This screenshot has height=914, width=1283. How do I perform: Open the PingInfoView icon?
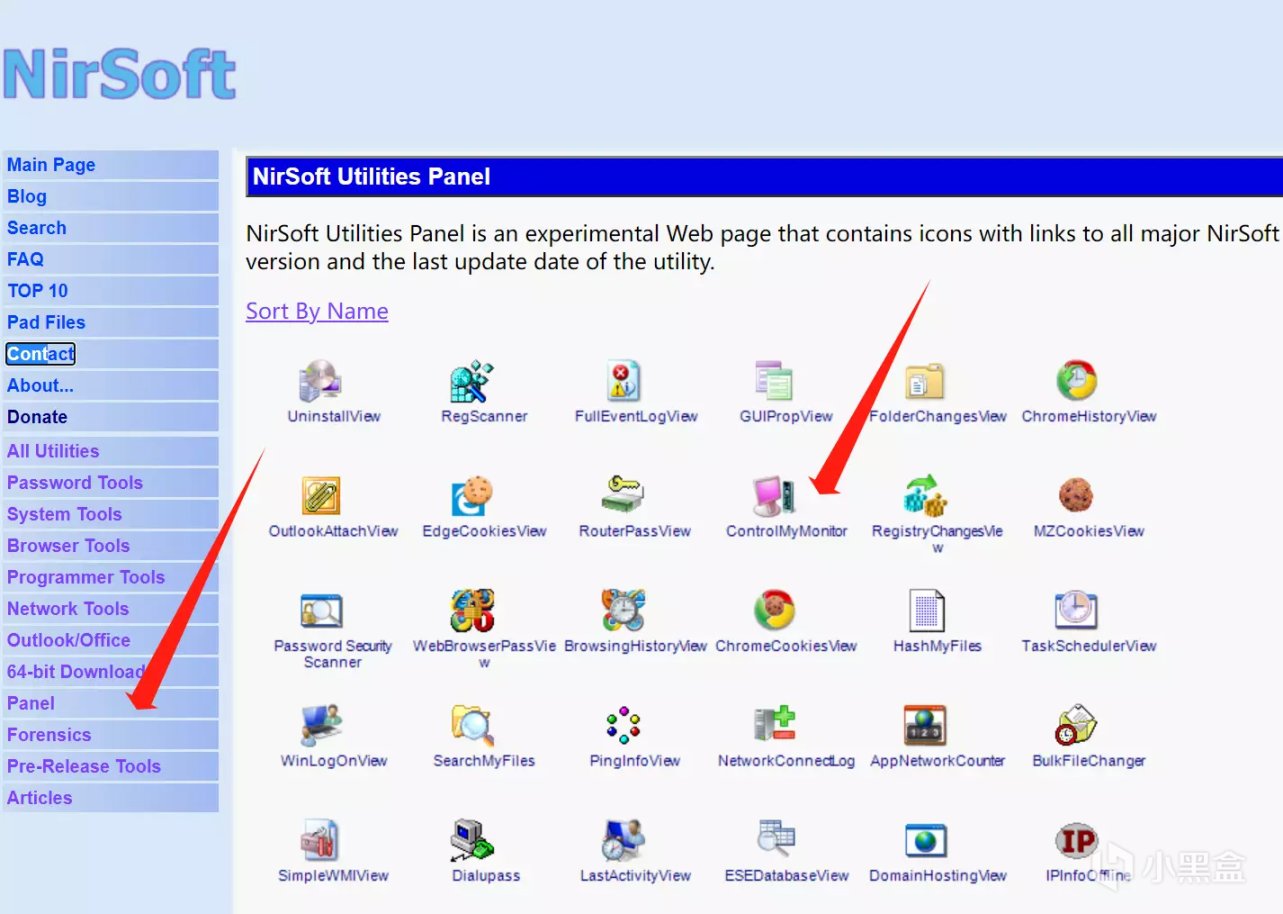[x=623, y=725]
